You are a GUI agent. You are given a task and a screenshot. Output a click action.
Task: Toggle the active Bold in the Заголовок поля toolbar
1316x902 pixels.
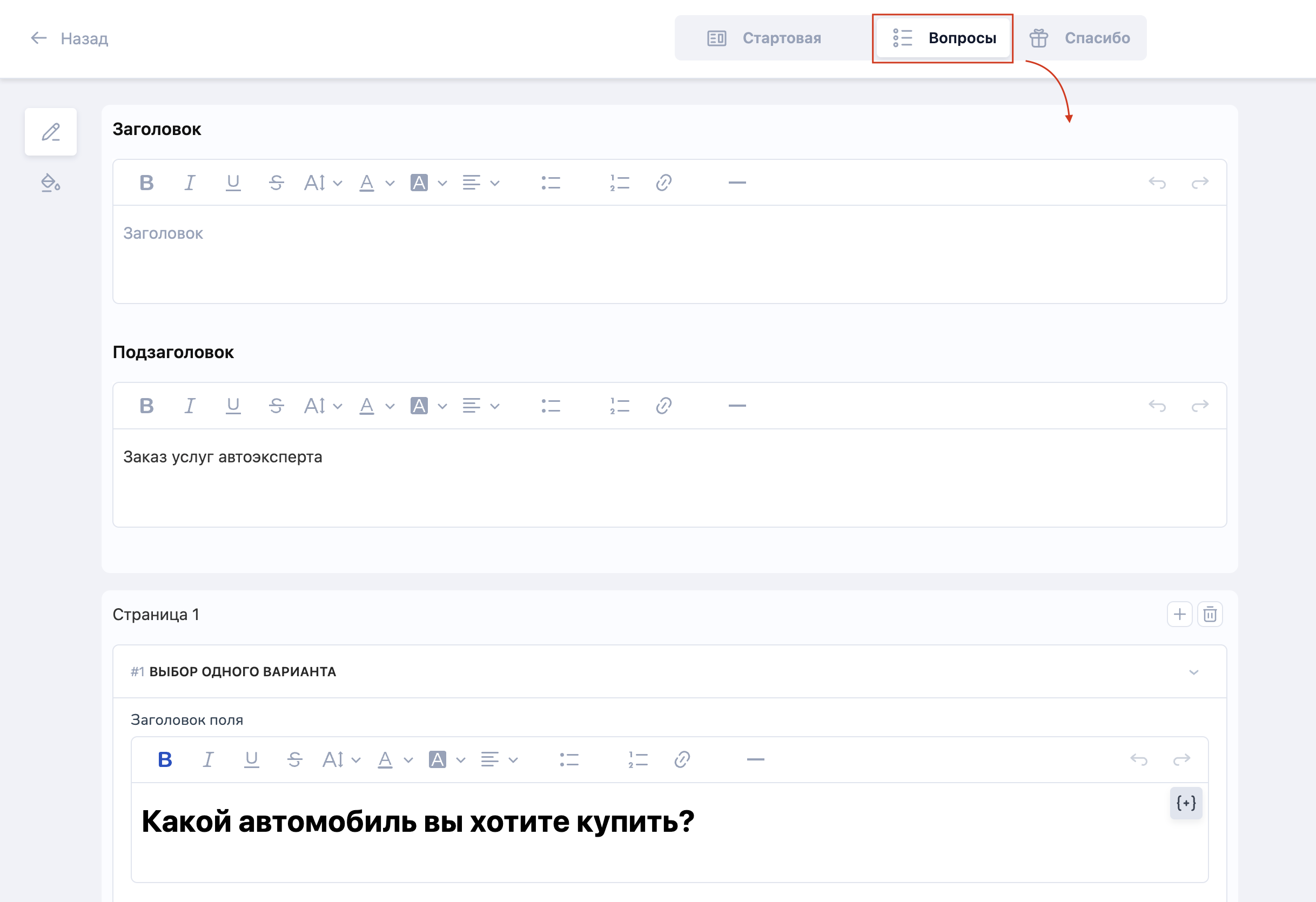[165, 760]
